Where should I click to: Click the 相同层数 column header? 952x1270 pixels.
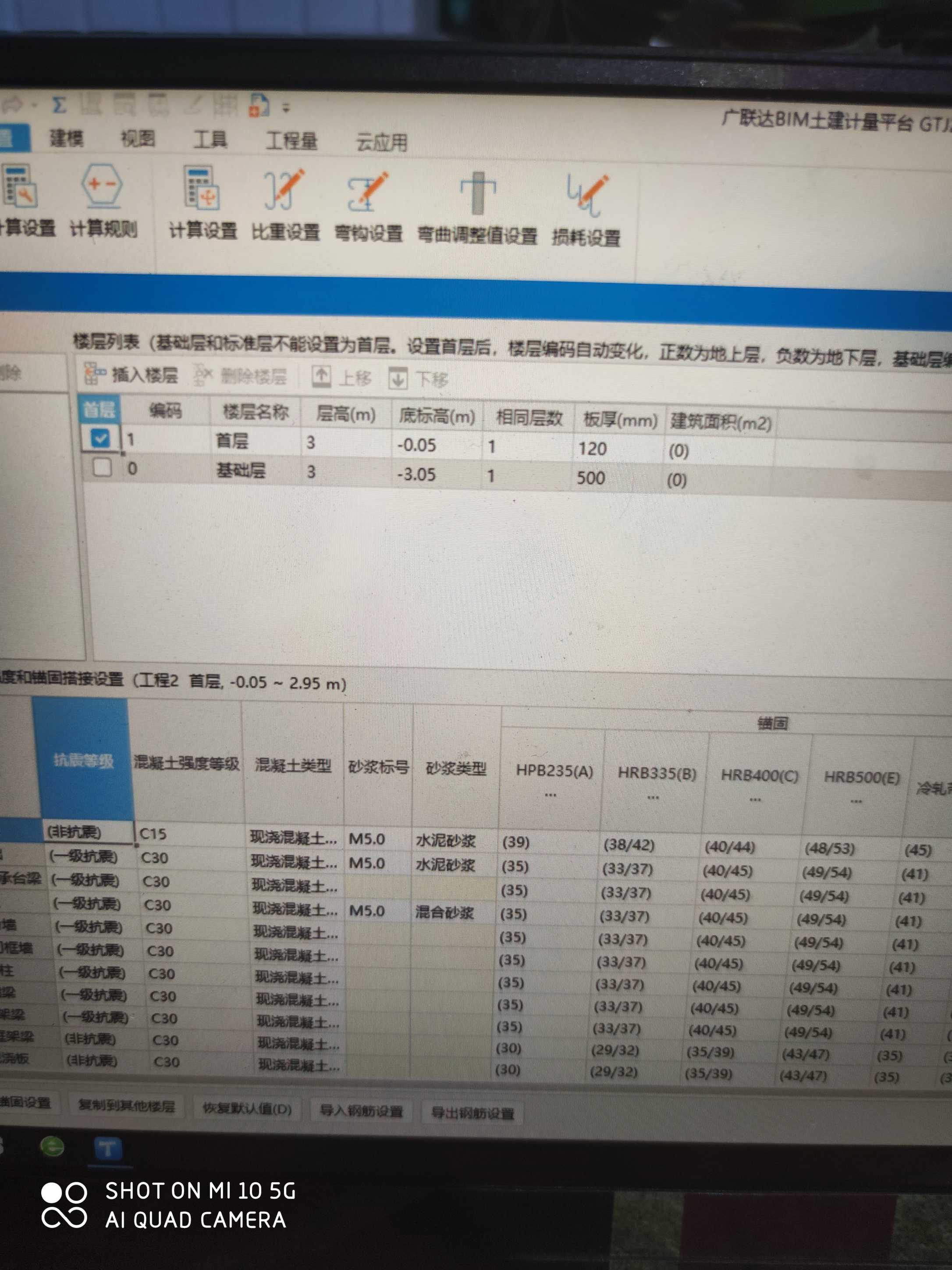coord(529,417)
